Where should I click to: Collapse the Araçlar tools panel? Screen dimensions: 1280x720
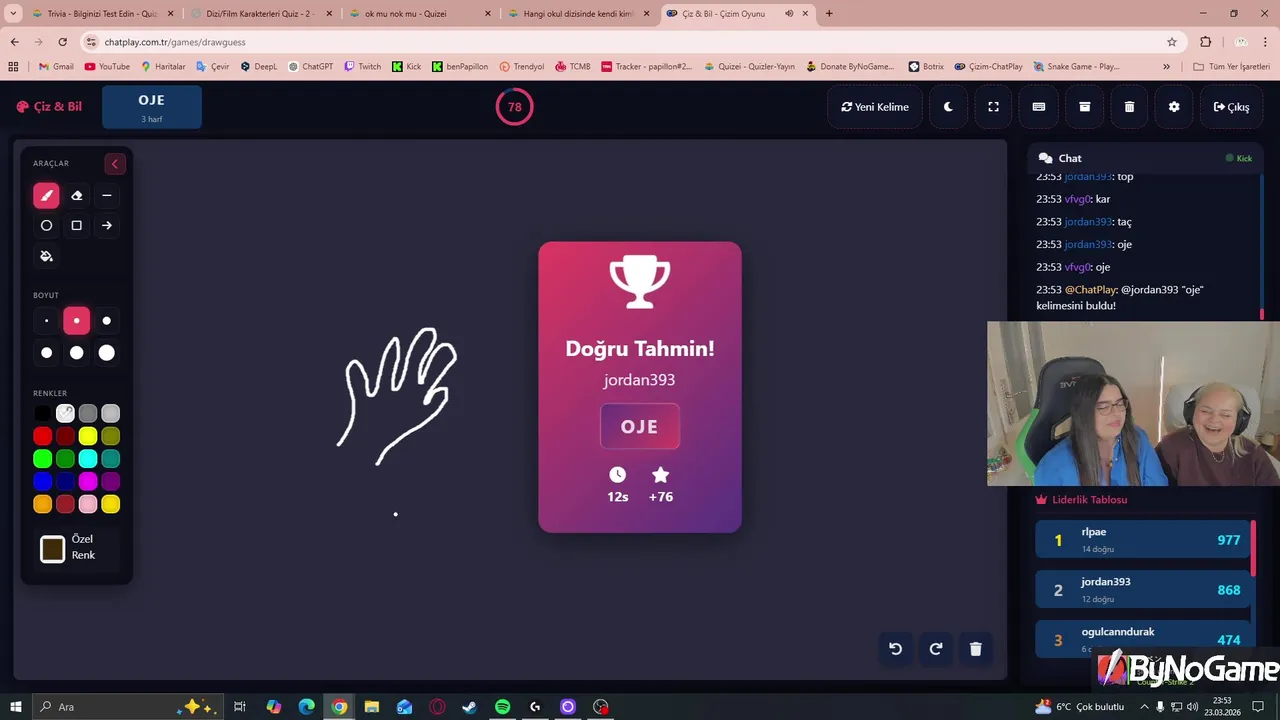114,164
